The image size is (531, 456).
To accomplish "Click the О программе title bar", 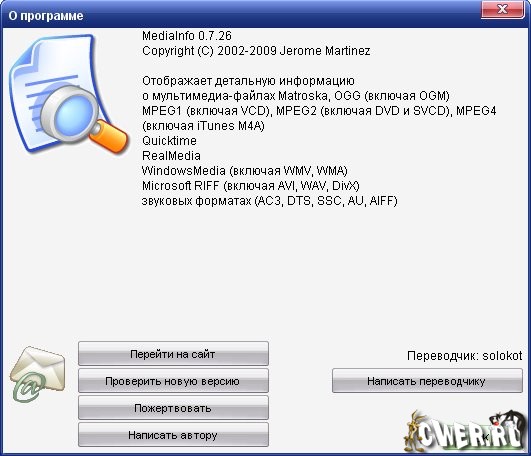I will coord(237,16).
